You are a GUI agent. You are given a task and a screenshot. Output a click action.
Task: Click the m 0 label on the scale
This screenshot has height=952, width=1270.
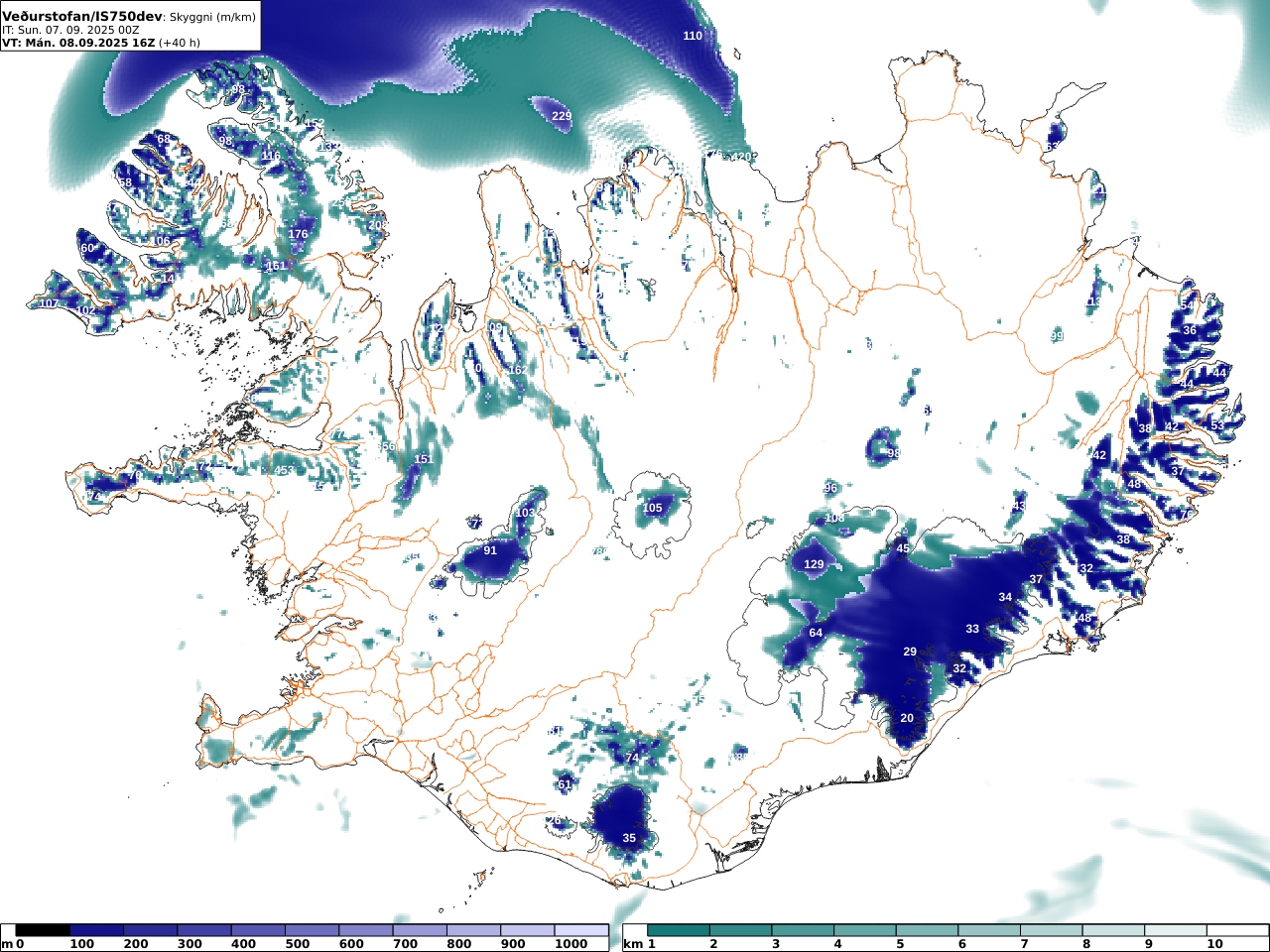tap(12, 944)
